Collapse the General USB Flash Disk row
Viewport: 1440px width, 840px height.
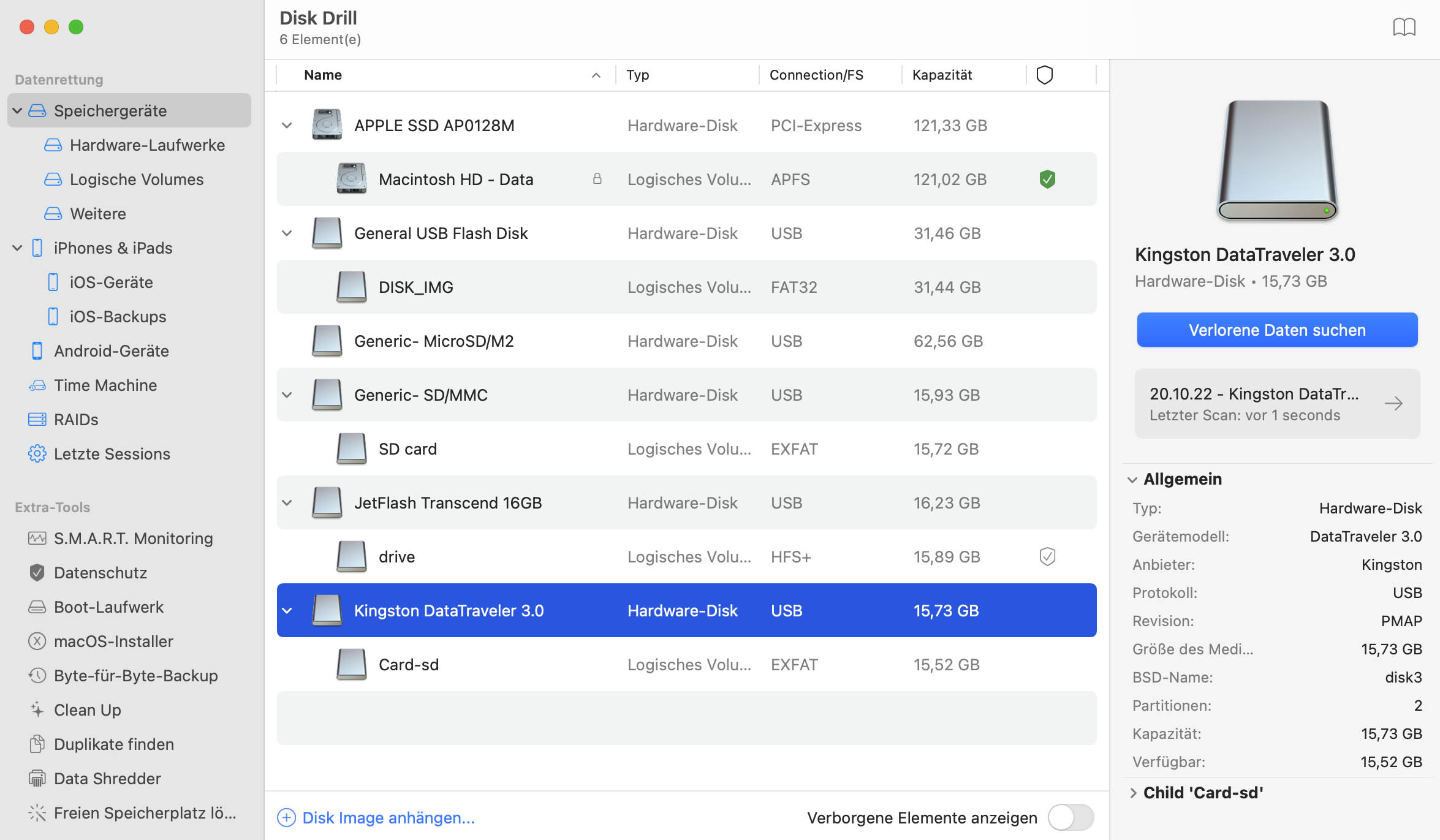[x=287, y=233]
